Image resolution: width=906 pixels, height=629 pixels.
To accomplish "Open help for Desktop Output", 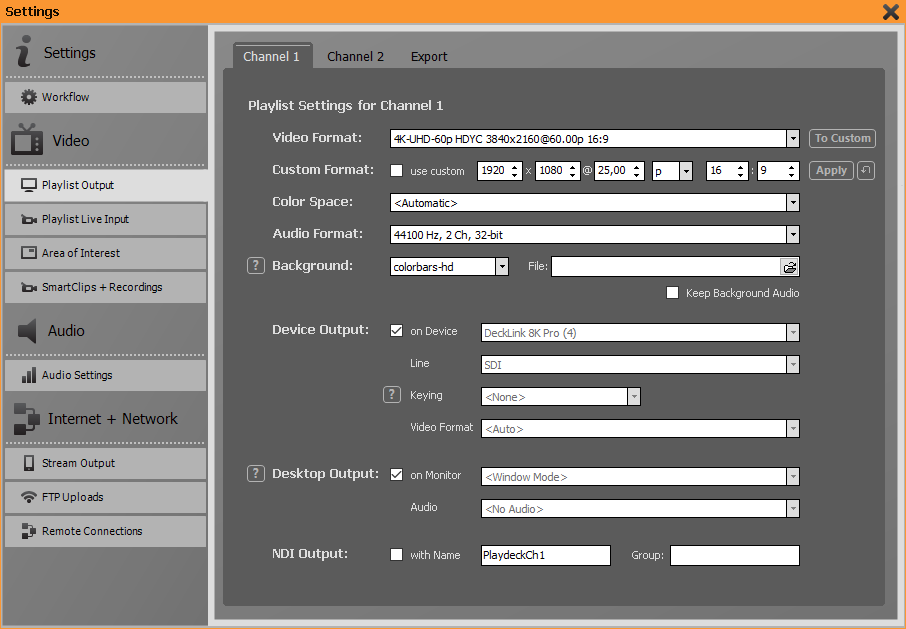I will point(256,474).
